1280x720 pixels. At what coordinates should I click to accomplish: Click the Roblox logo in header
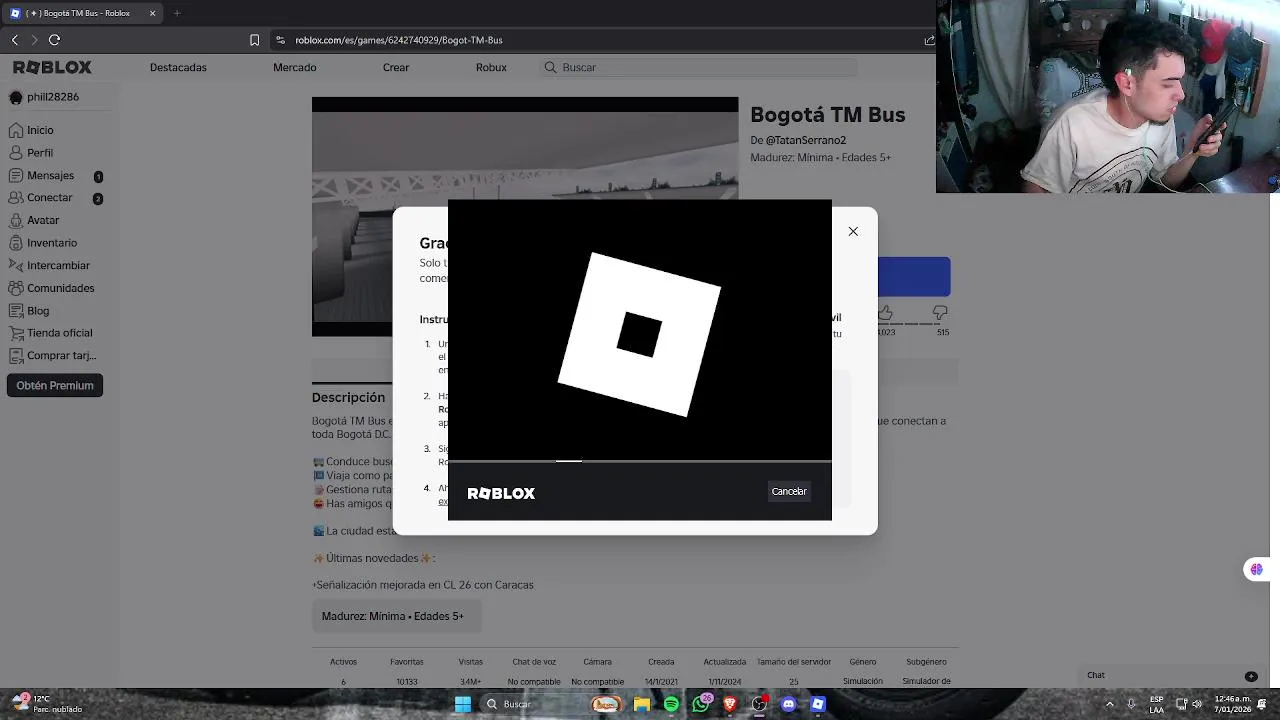(52, 67)
